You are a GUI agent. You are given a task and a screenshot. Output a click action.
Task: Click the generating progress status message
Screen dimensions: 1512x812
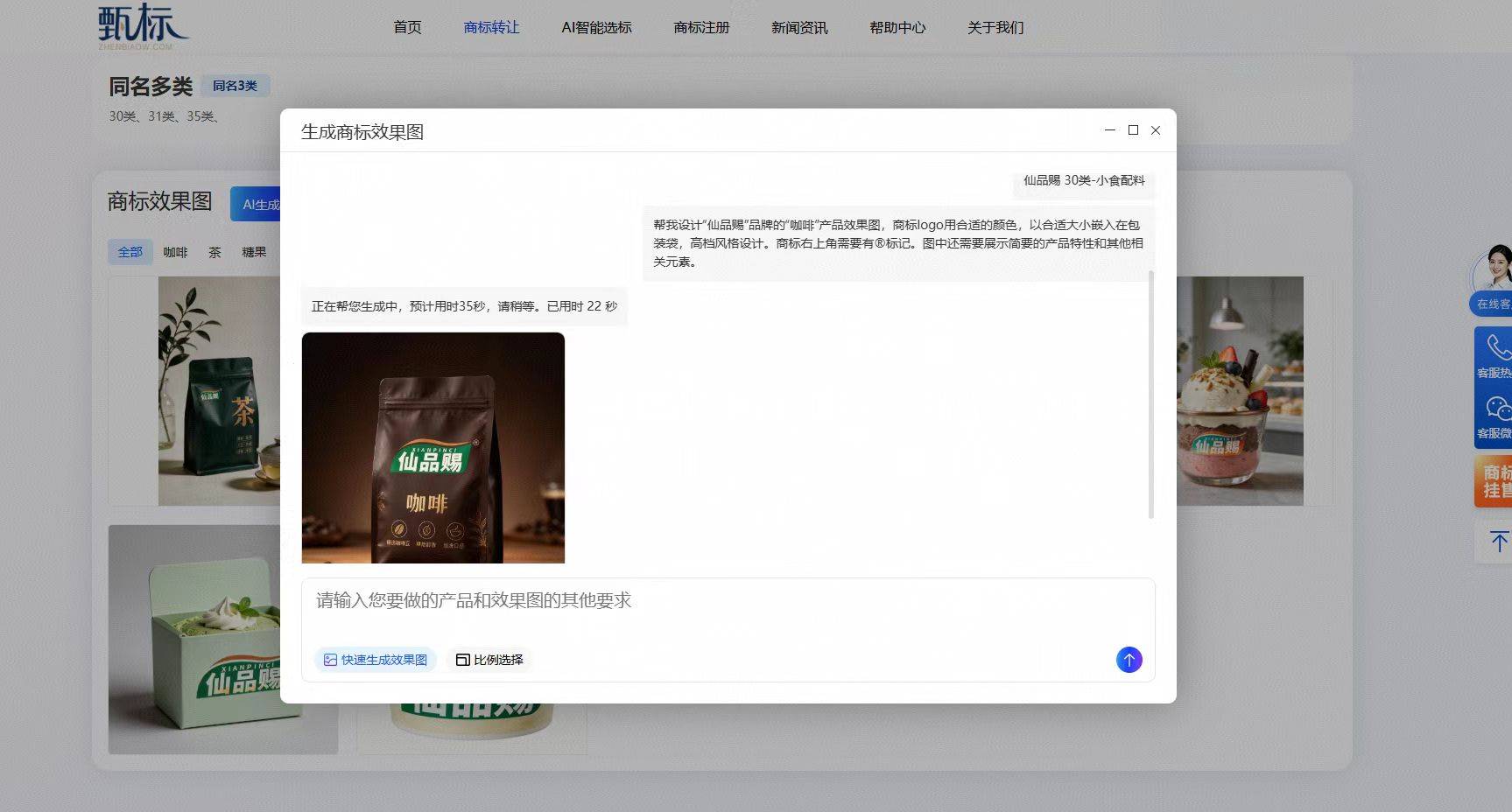[464, 306]
